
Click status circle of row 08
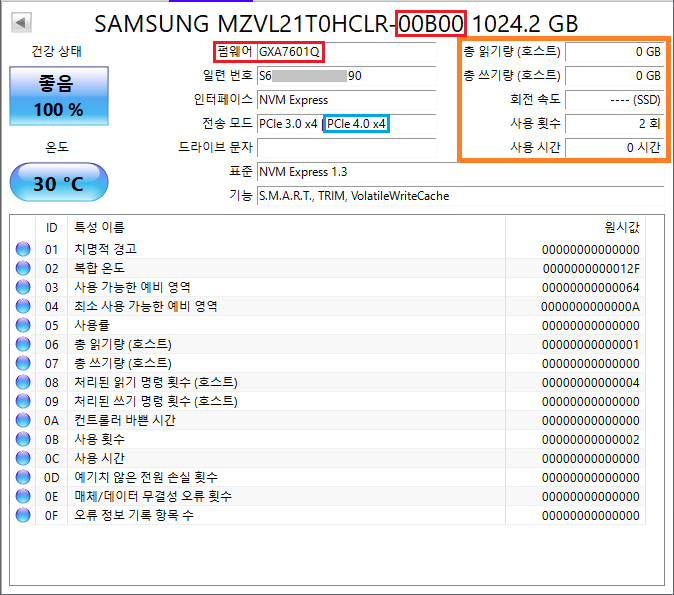(23, 382)
